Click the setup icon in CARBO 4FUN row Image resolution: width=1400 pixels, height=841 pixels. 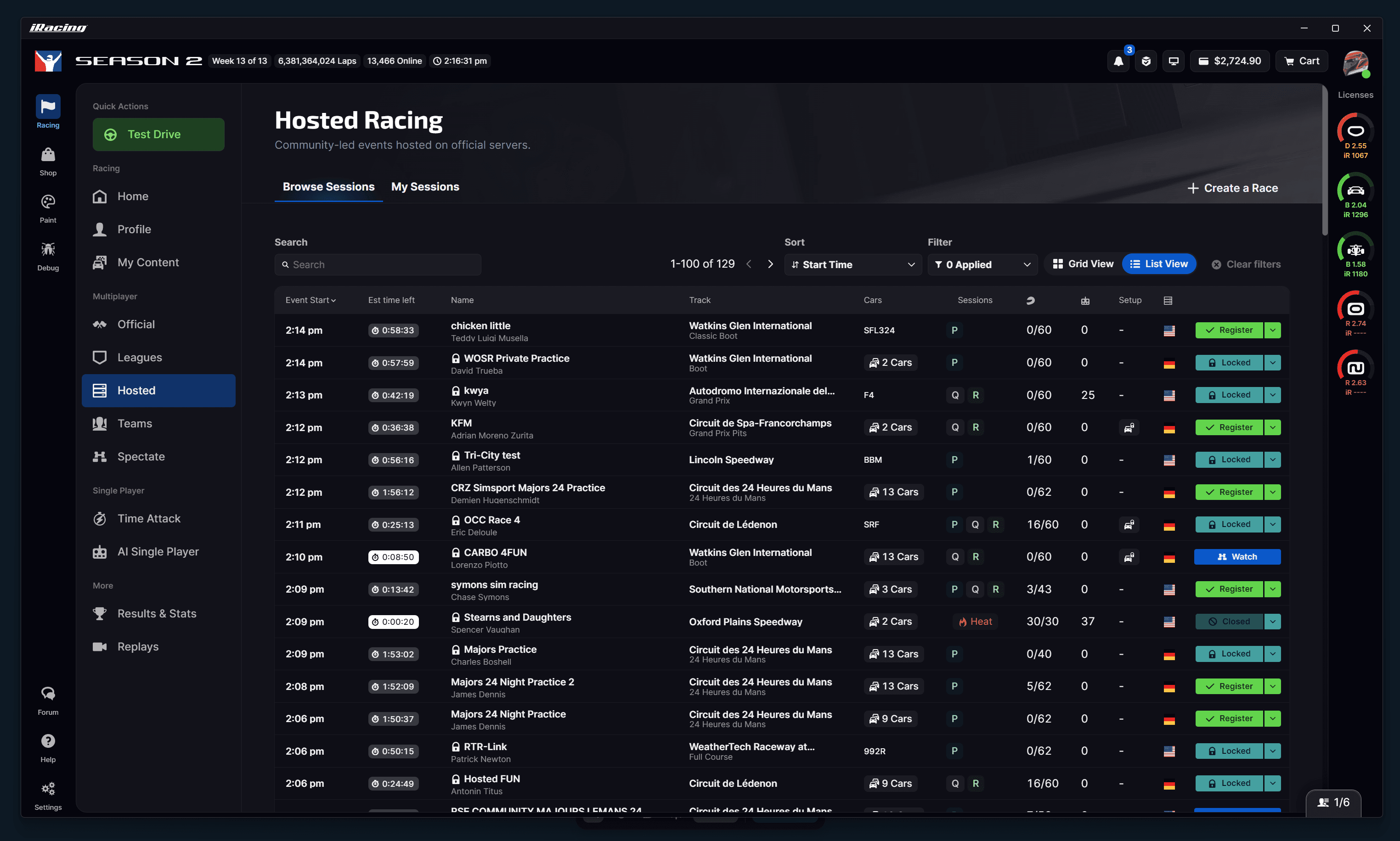pyautogui.click(x=1129, y=557)
